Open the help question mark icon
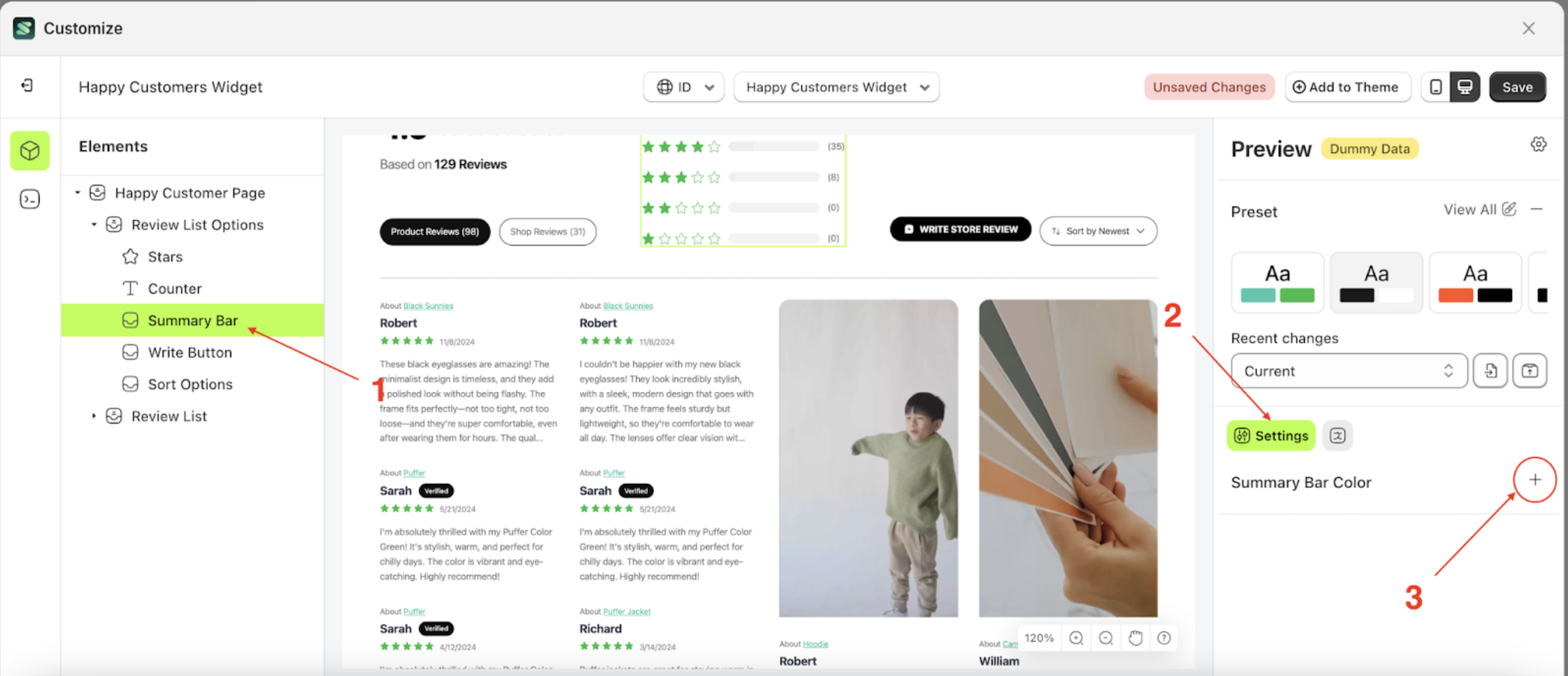The height and width of the screenshot is (676, 1568). point(1164,638)
